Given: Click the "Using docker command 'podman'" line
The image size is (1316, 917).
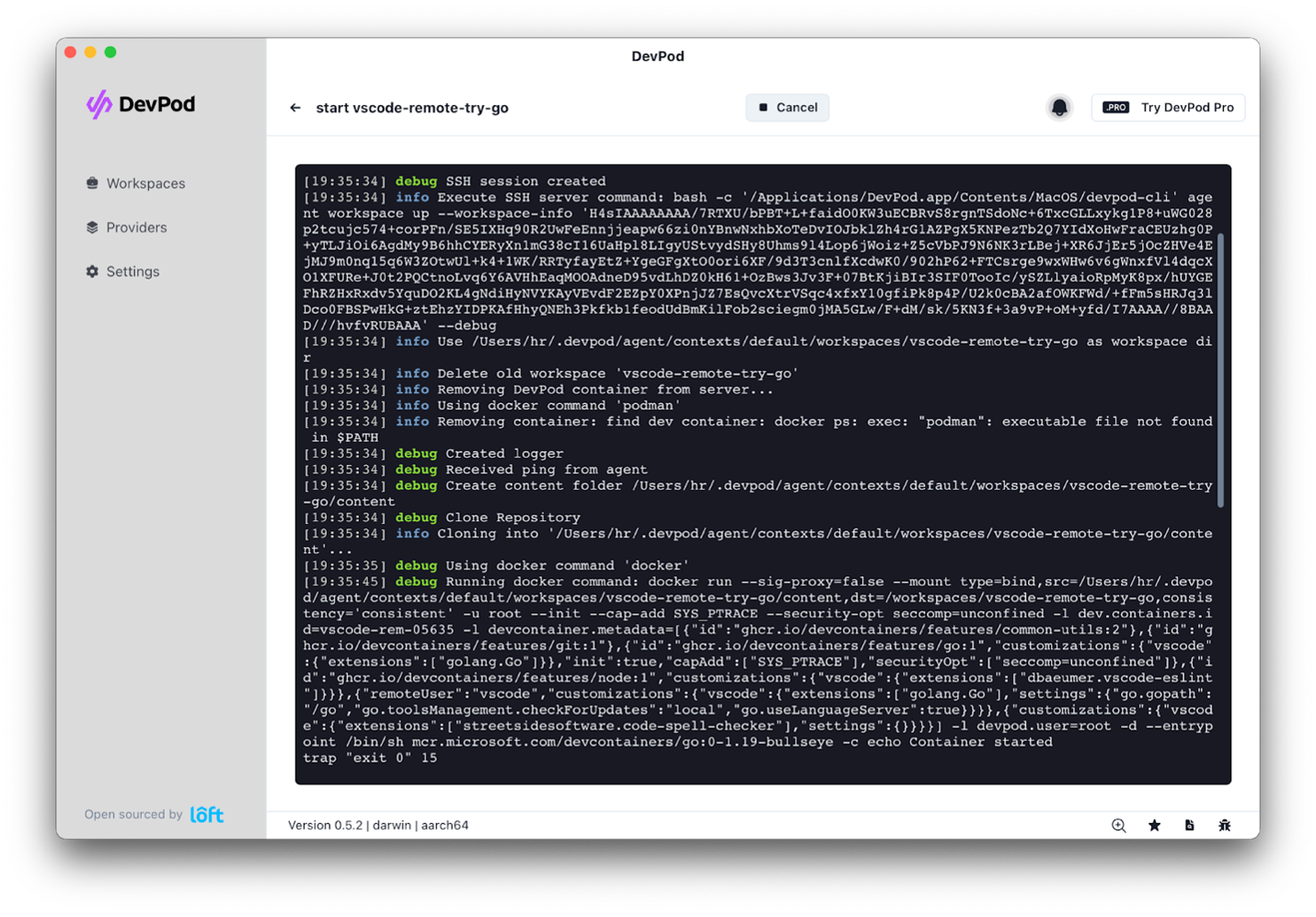Looking at the screenshot, I should (492, 406).
